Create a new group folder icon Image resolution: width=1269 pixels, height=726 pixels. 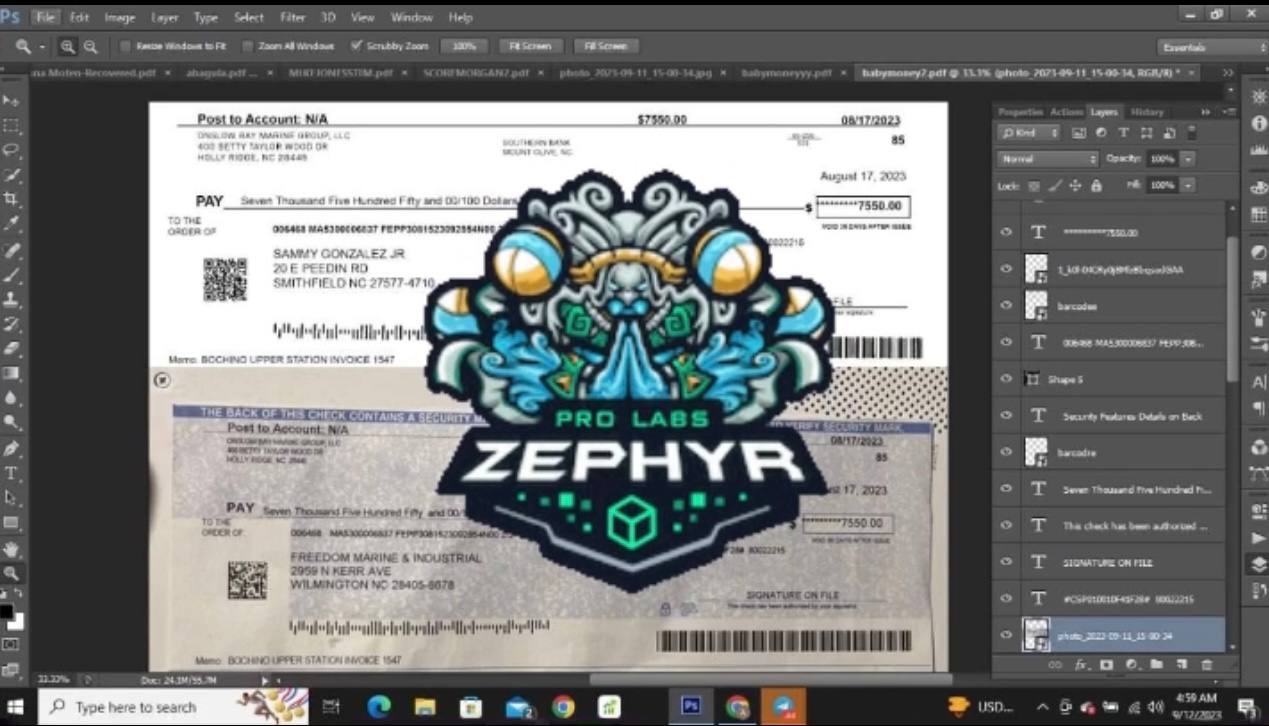tap(1156, 664)
